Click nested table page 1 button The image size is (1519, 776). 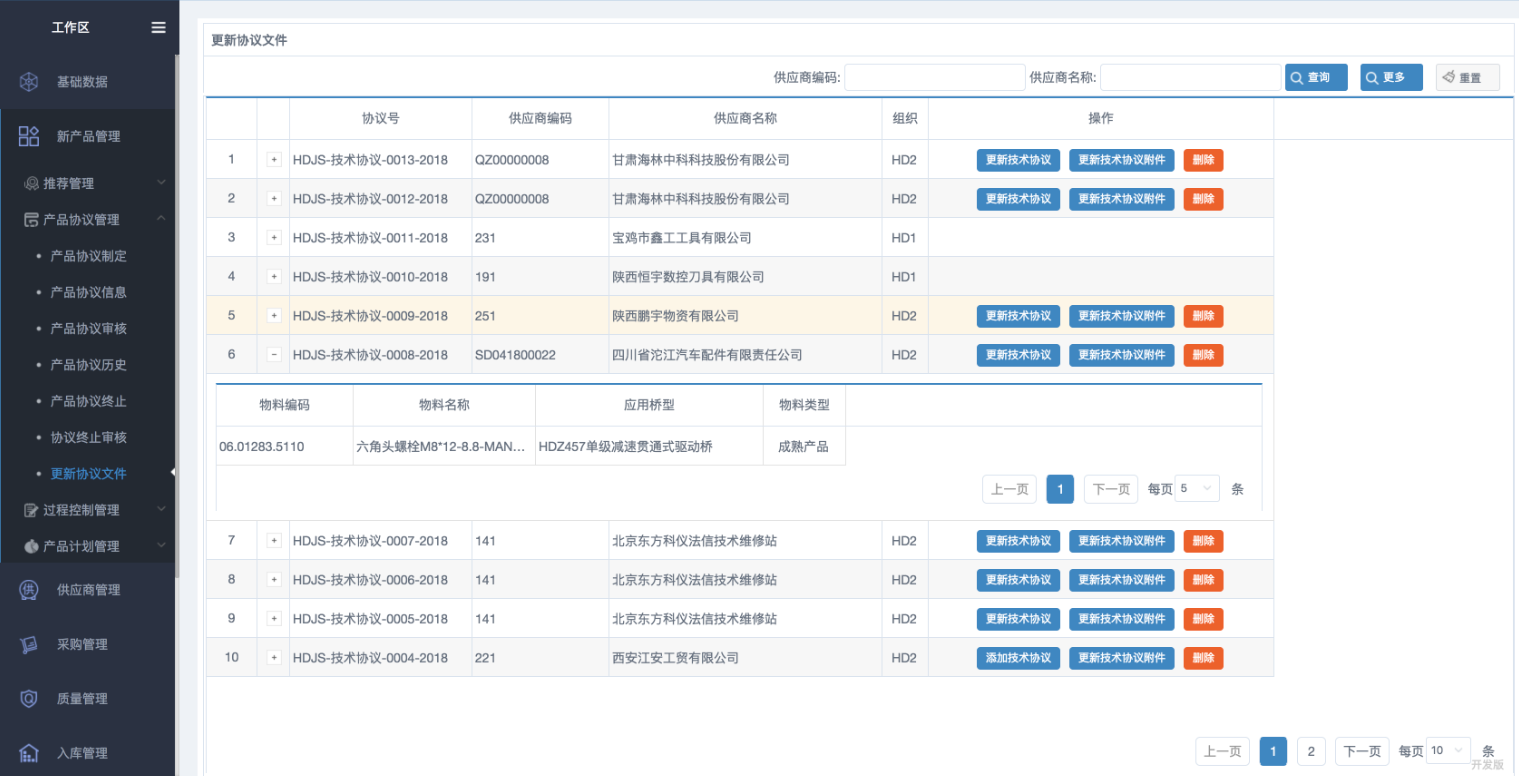(x=1060, y=489)
